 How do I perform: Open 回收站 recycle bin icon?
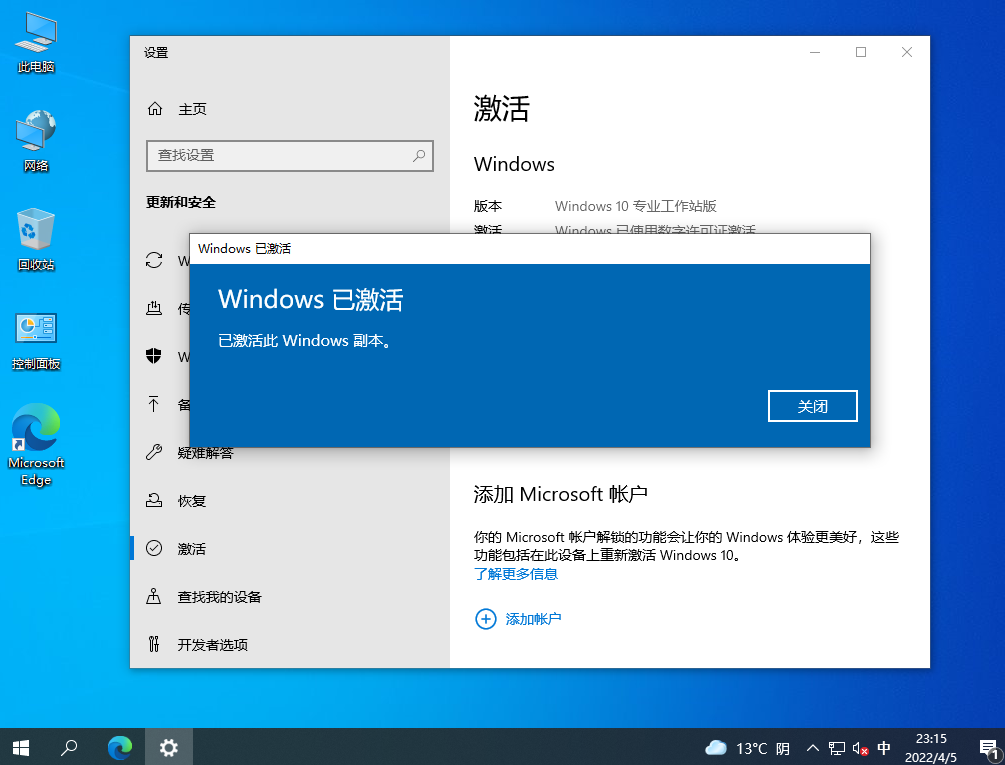tap(36, 240)
